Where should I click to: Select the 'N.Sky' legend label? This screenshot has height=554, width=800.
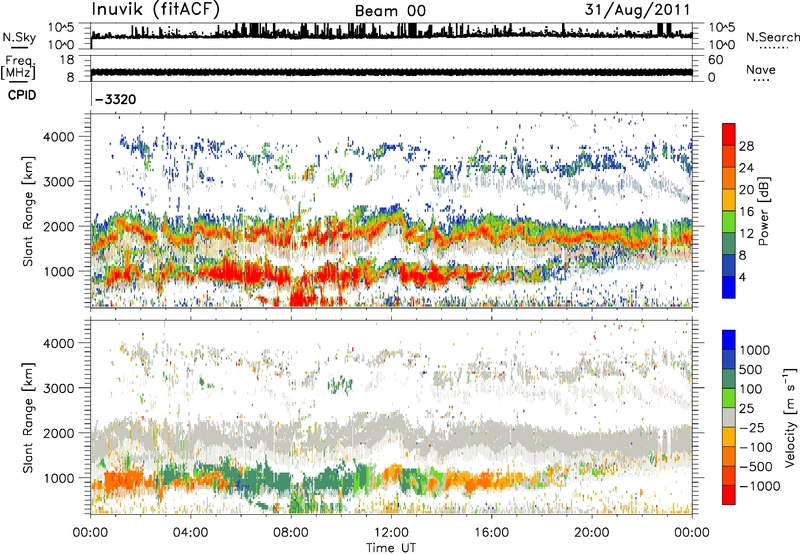[19, 37]
